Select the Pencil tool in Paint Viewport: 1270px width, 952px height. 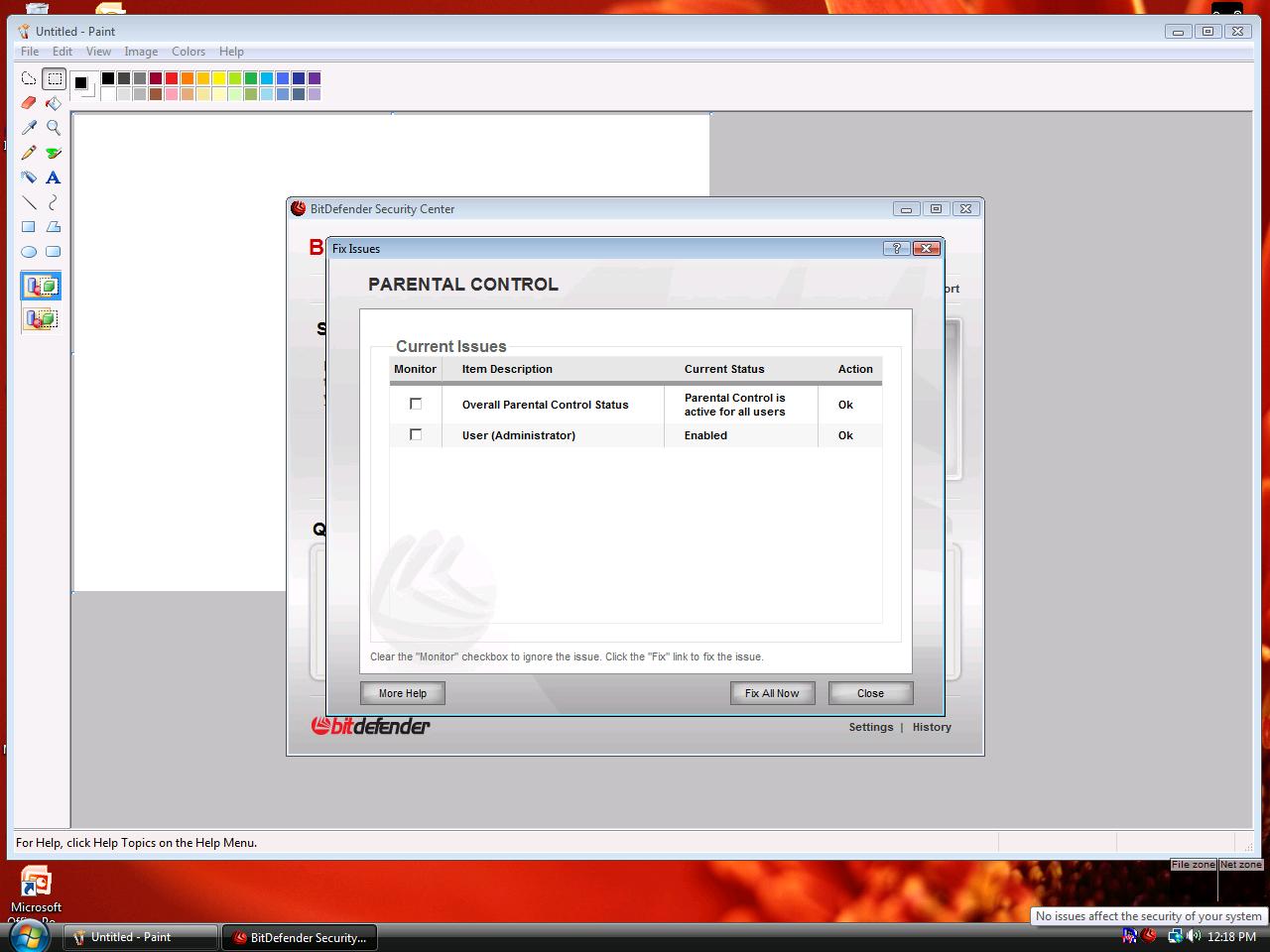29,153
